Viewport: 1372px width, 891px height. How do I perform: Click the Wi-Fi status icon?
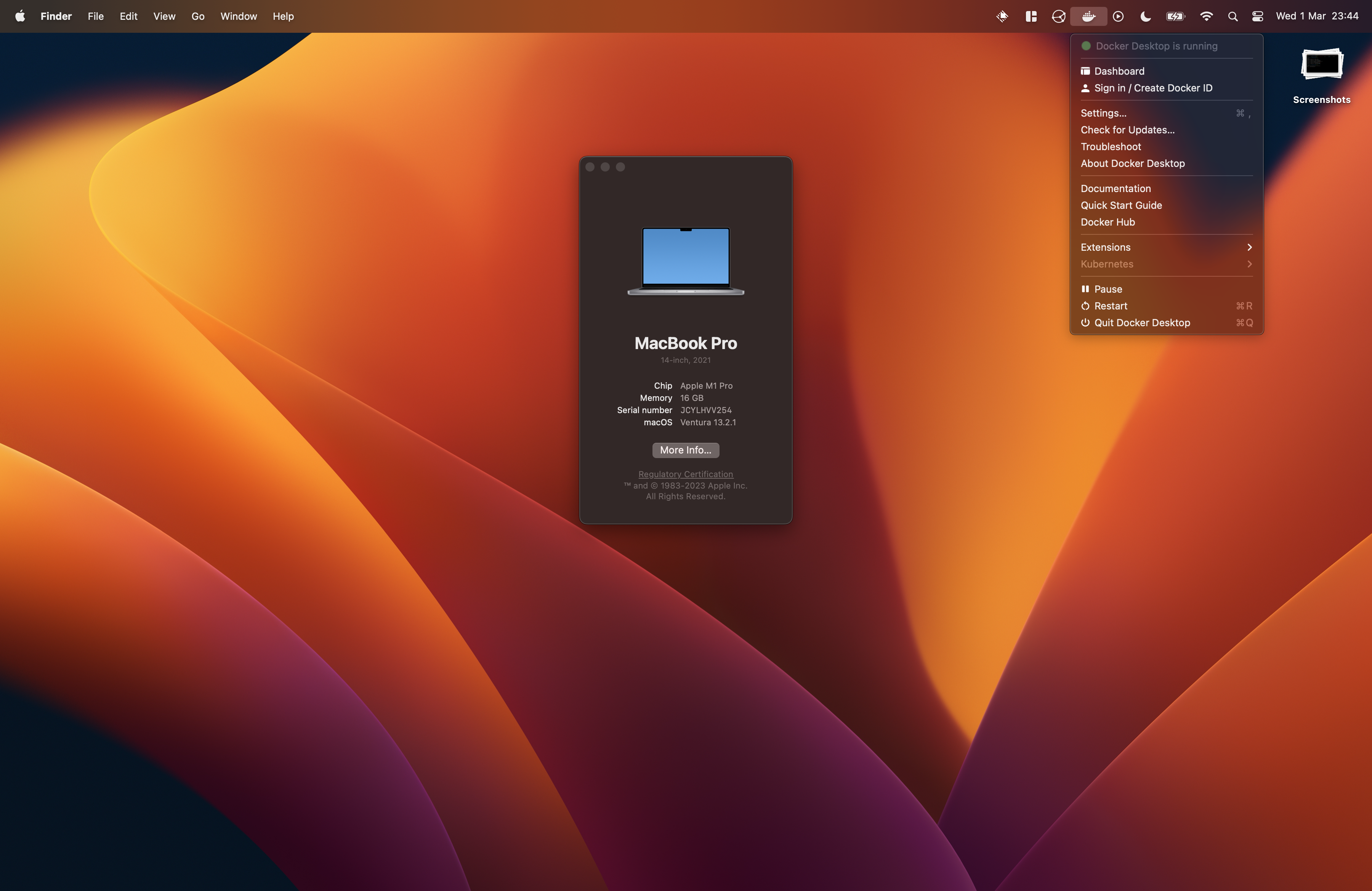point(1205,16)
